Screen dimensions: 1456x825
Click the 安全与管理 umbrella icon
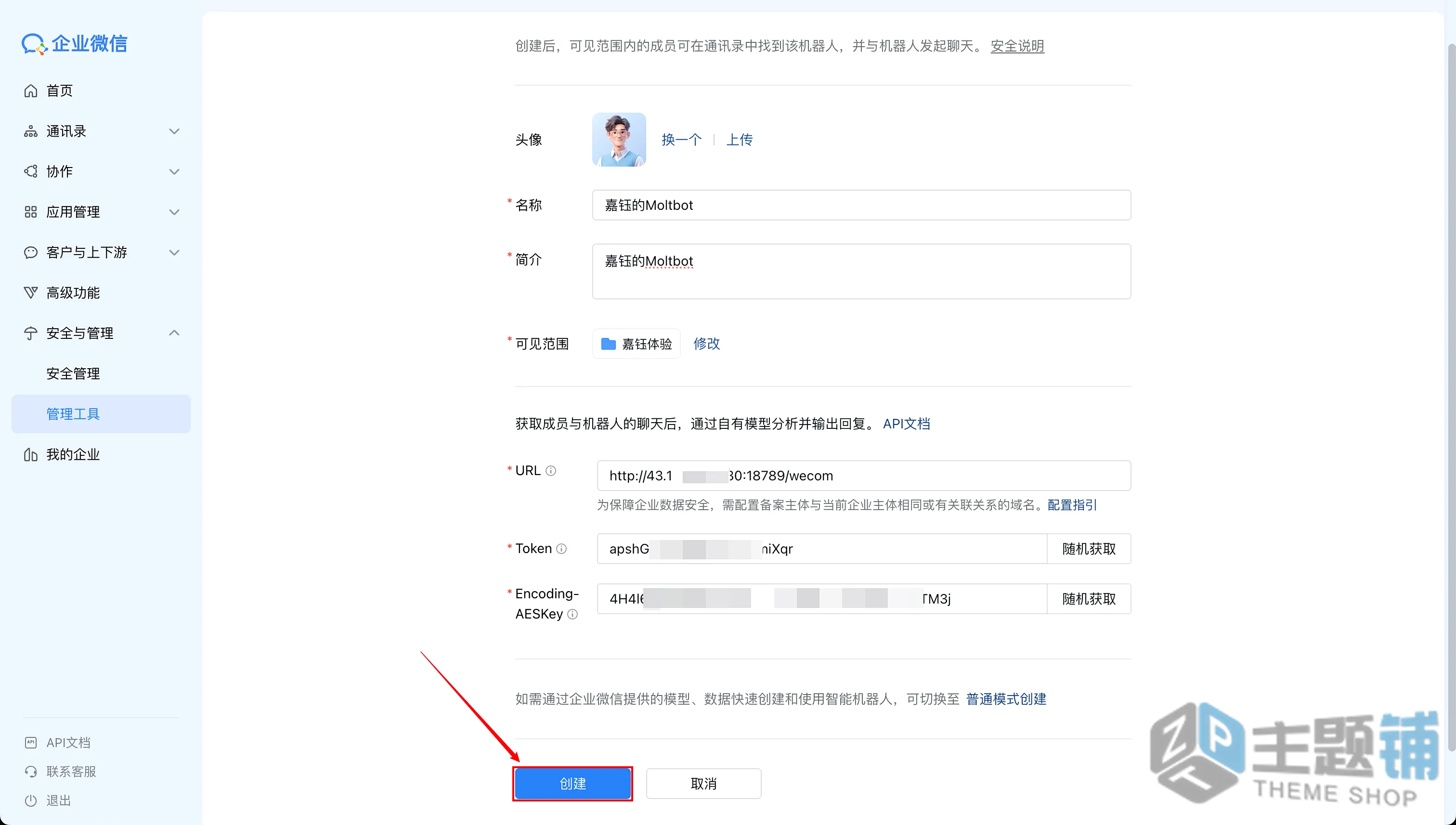click(31, 333)
